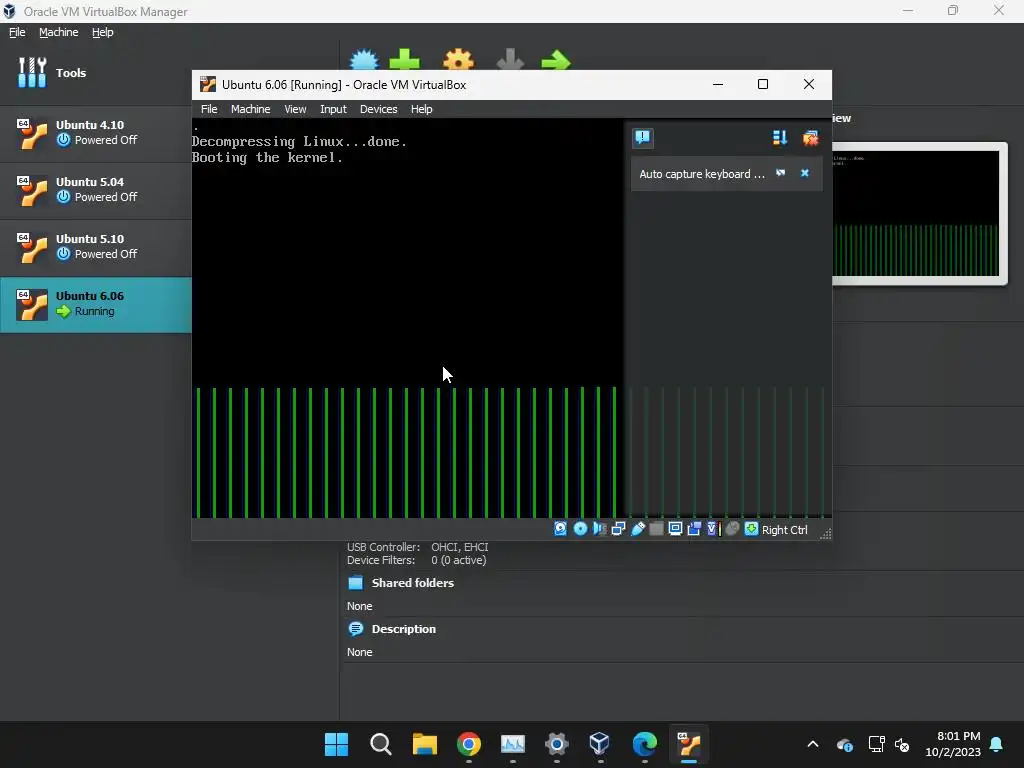This screenshot has height=768, width=1024.
Task: Click the 'Right Ctrl' host key label
Action: click(x=784, y=530)
